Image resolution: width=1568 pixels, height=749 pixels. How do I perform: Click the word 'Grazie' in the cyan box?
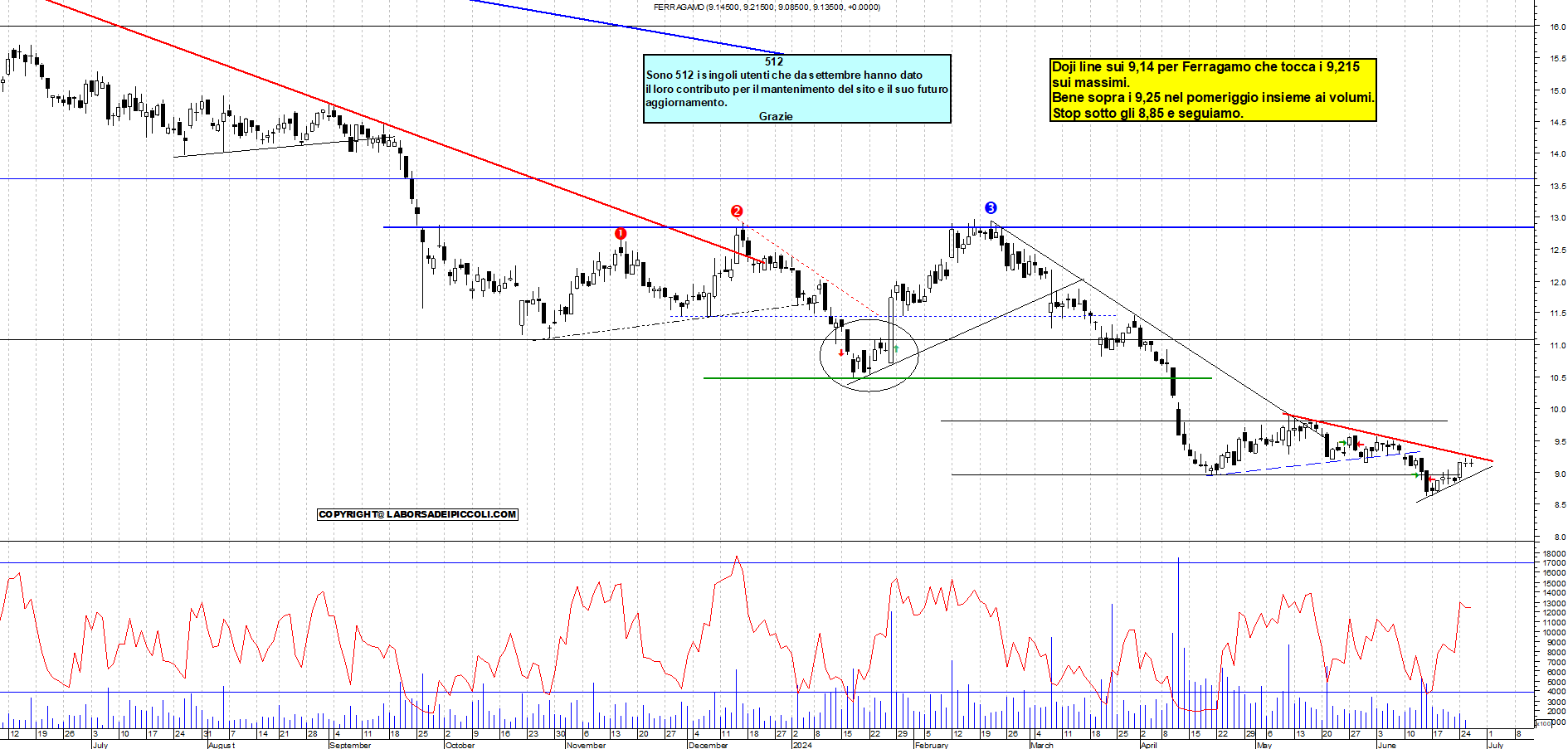(776, 116)
